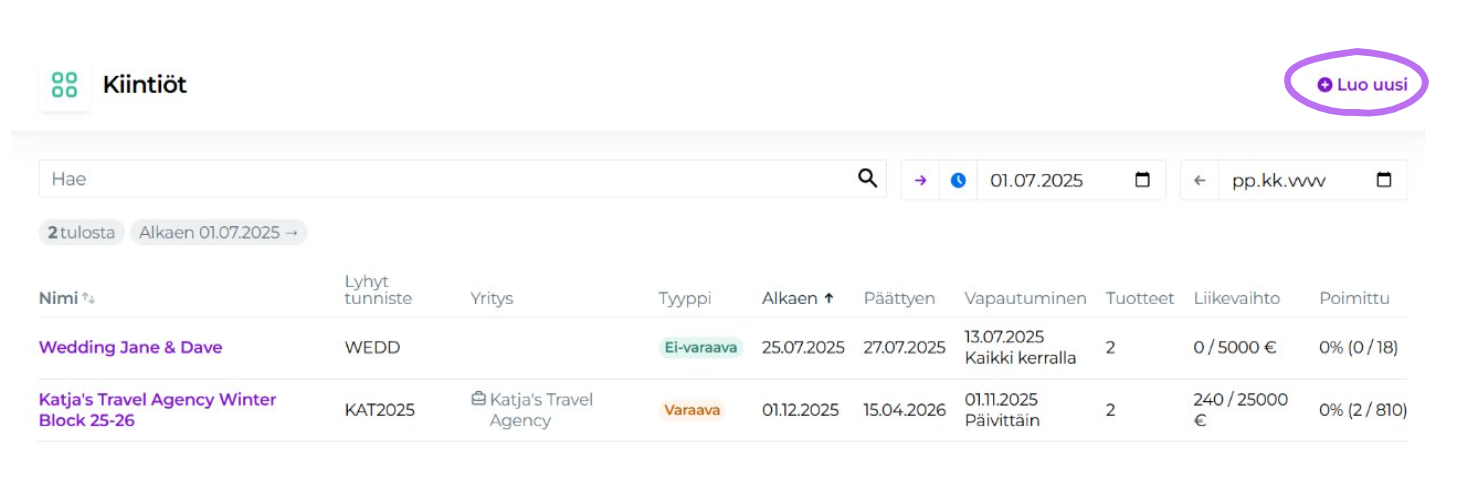Screen dimensions: 1483x502
Task: Click the Varaava type badge
Action: (691, 410)
